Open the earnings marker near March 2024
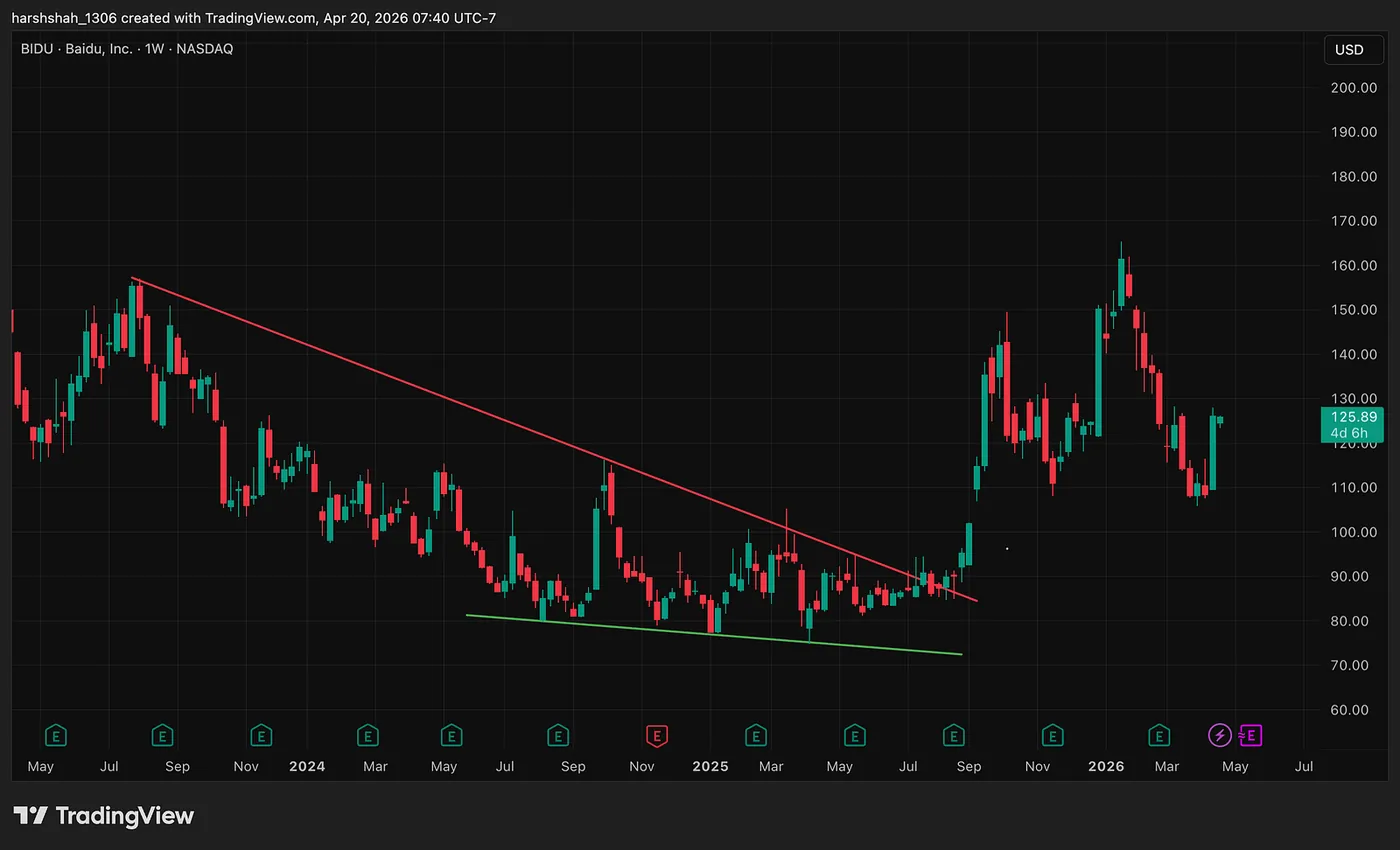Viewport: 1400px width, 850px height. tap(368, 736)
